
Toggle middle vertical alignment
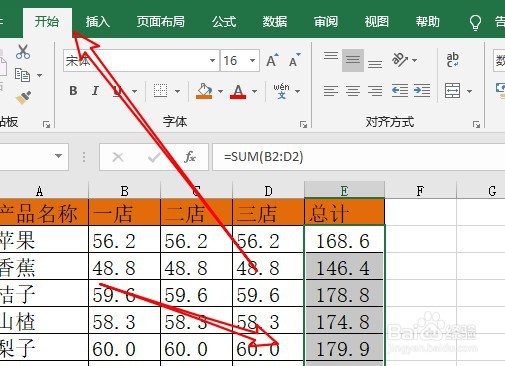[x=353, y=60]
